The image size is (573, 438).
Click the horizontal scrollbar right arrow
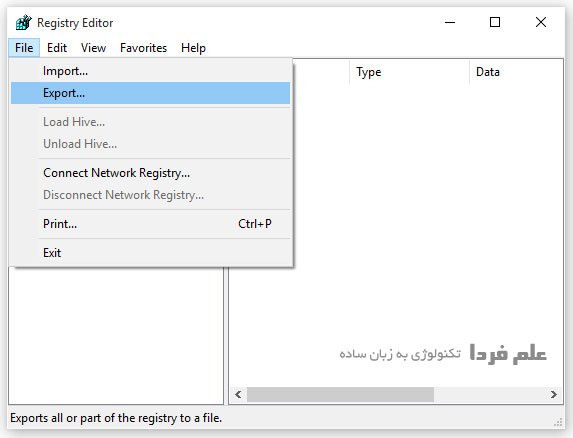554,395
